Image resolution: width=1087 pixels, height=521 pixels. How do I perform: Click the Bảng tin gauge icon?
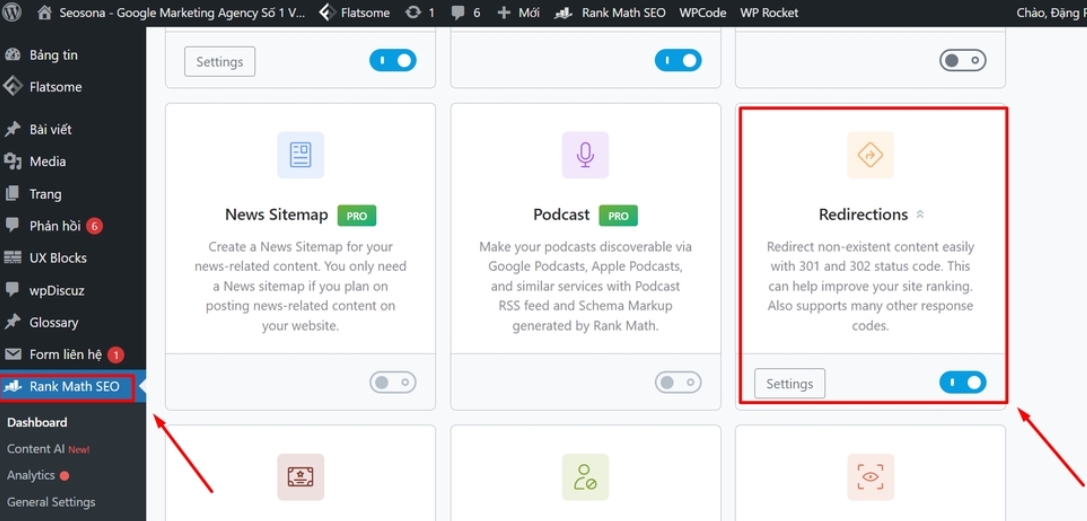coord(12,55)
